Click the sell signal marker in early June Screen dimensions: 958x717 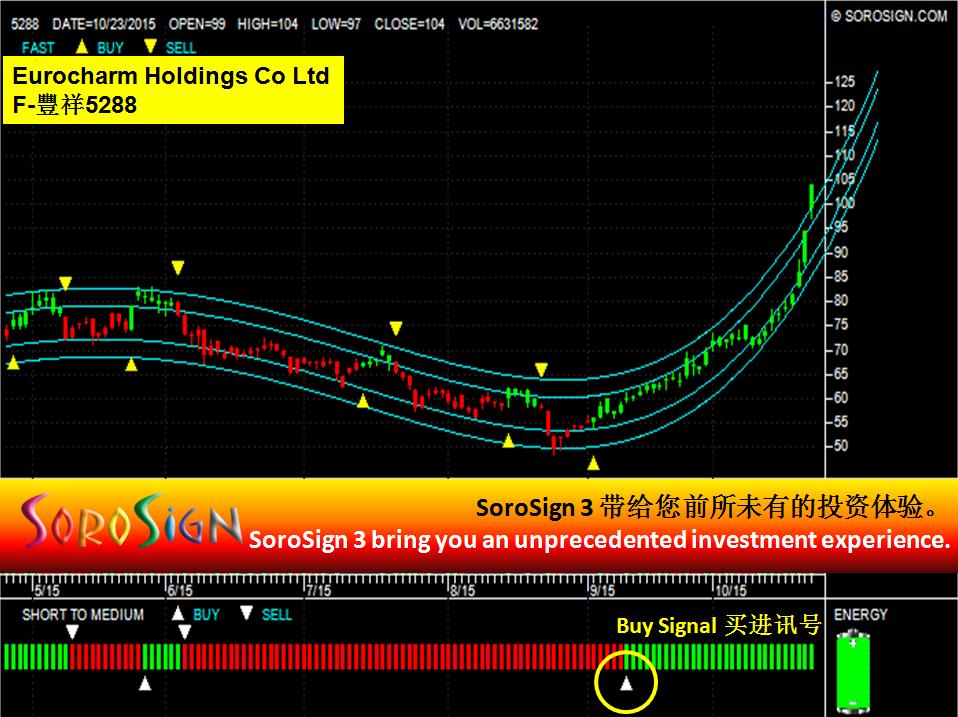click(x=178, y=268)
